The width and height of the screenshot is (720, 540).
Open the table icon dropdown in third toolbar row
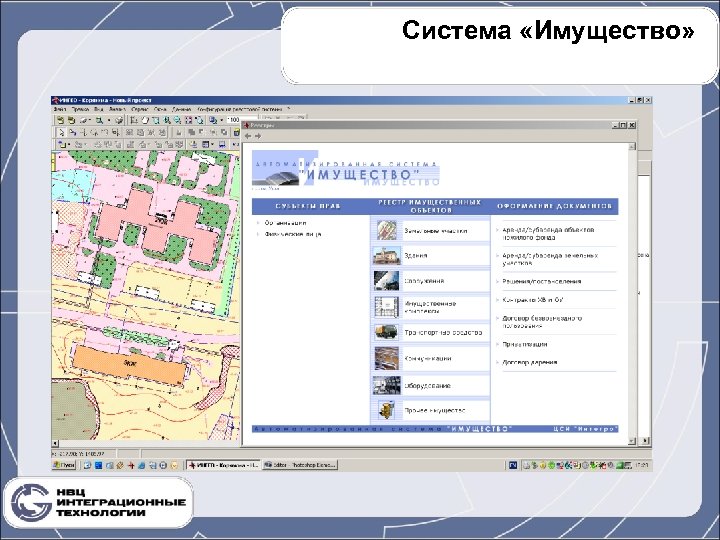tap(213, 145)
